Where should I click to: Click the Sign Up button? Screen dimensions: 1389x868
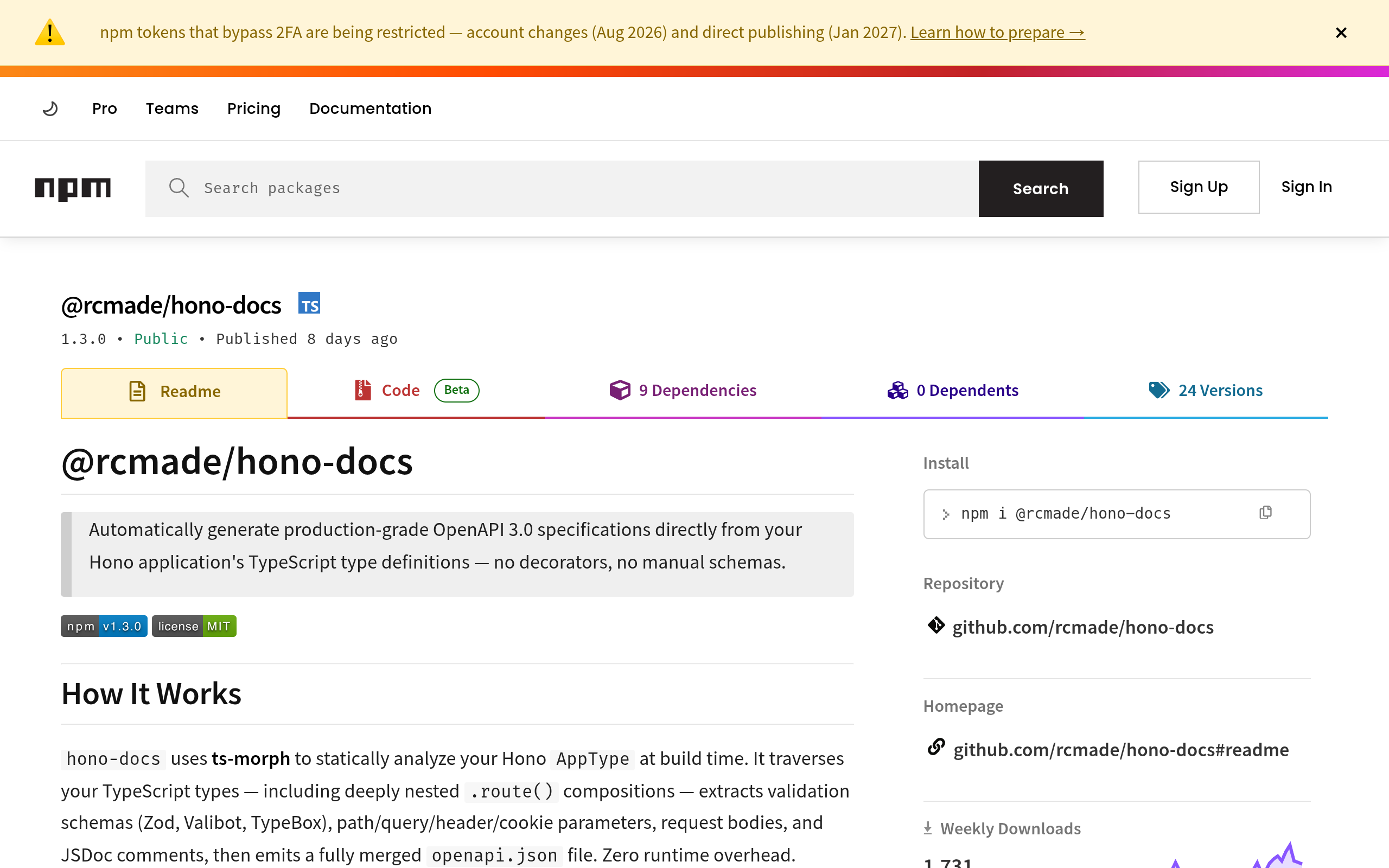pyautogui.click(x=1199, y=187)
